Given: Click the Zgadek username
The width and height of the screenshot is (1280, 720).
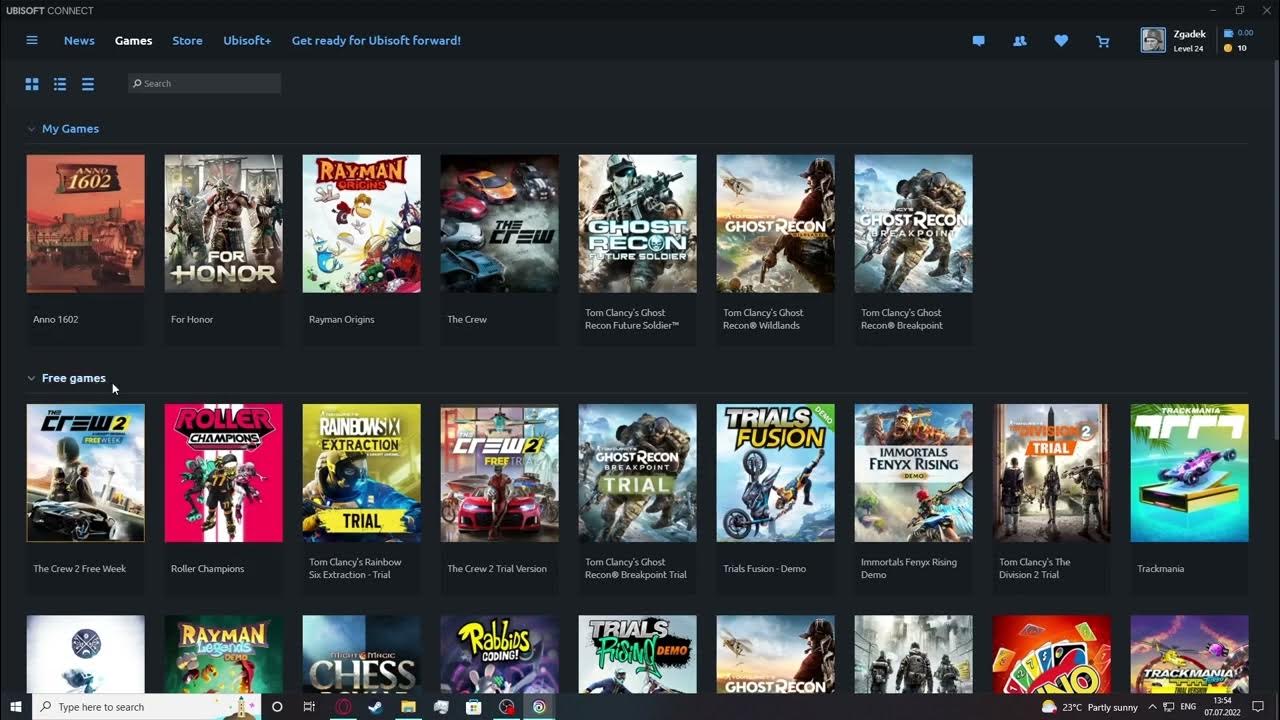Looking at the screenshot, I should pyautogui.click(x=1189, y=34).
